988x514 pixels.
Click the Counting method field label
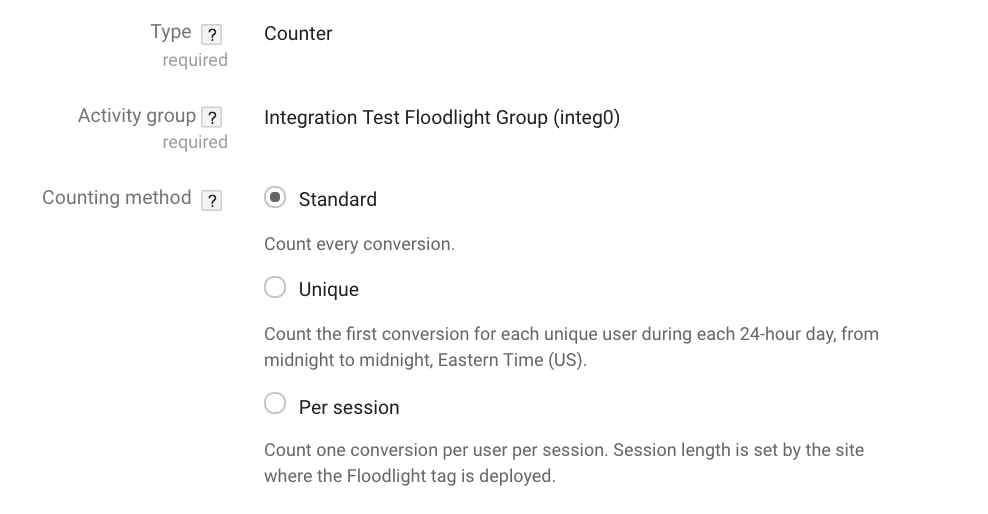(117, 198)
